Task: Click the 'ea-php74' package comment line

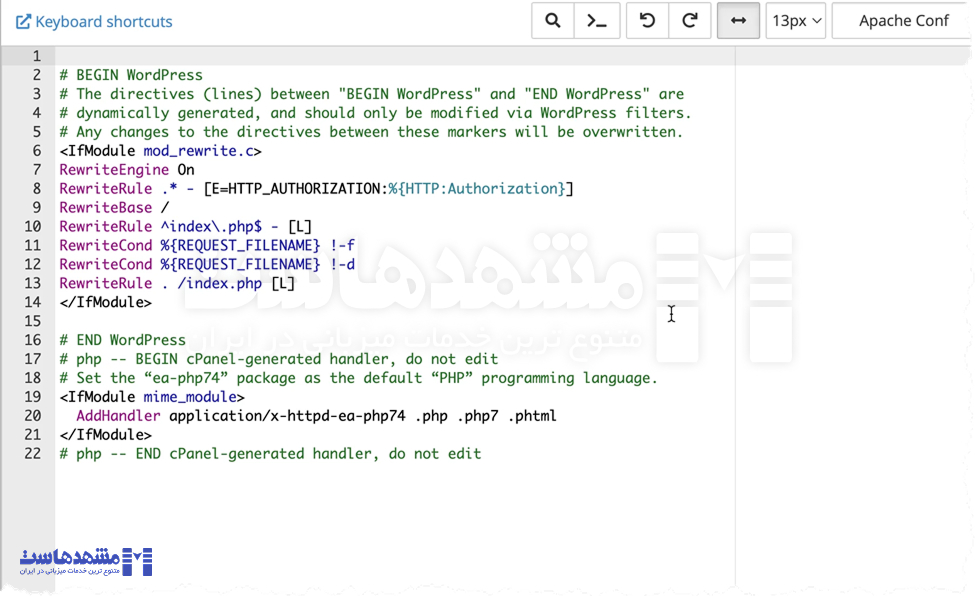Action: pyautogui.click(x=359, y=378)
